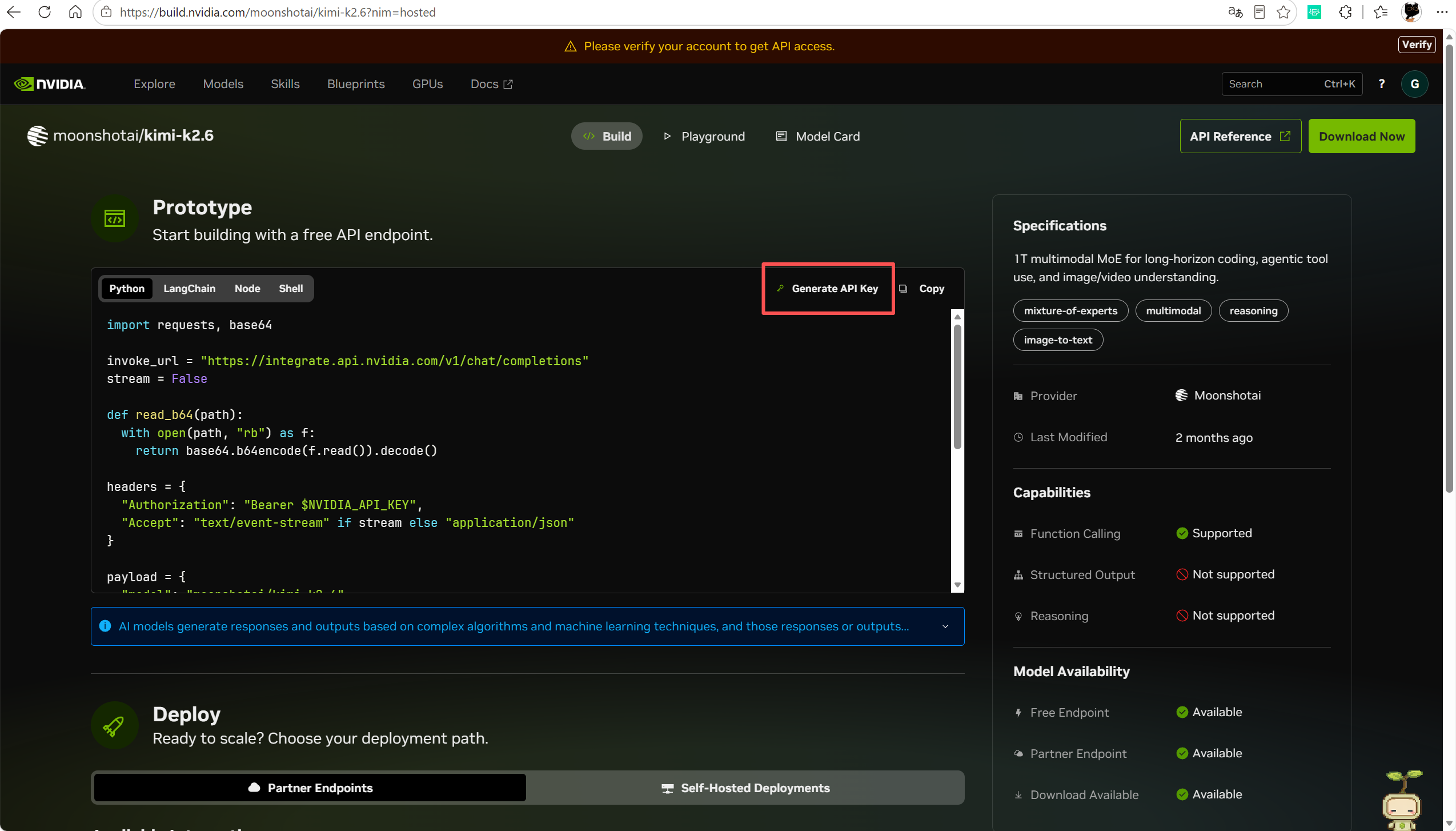
Task: Click the image-to-text tag
Action: click(x=1058, y=340)
